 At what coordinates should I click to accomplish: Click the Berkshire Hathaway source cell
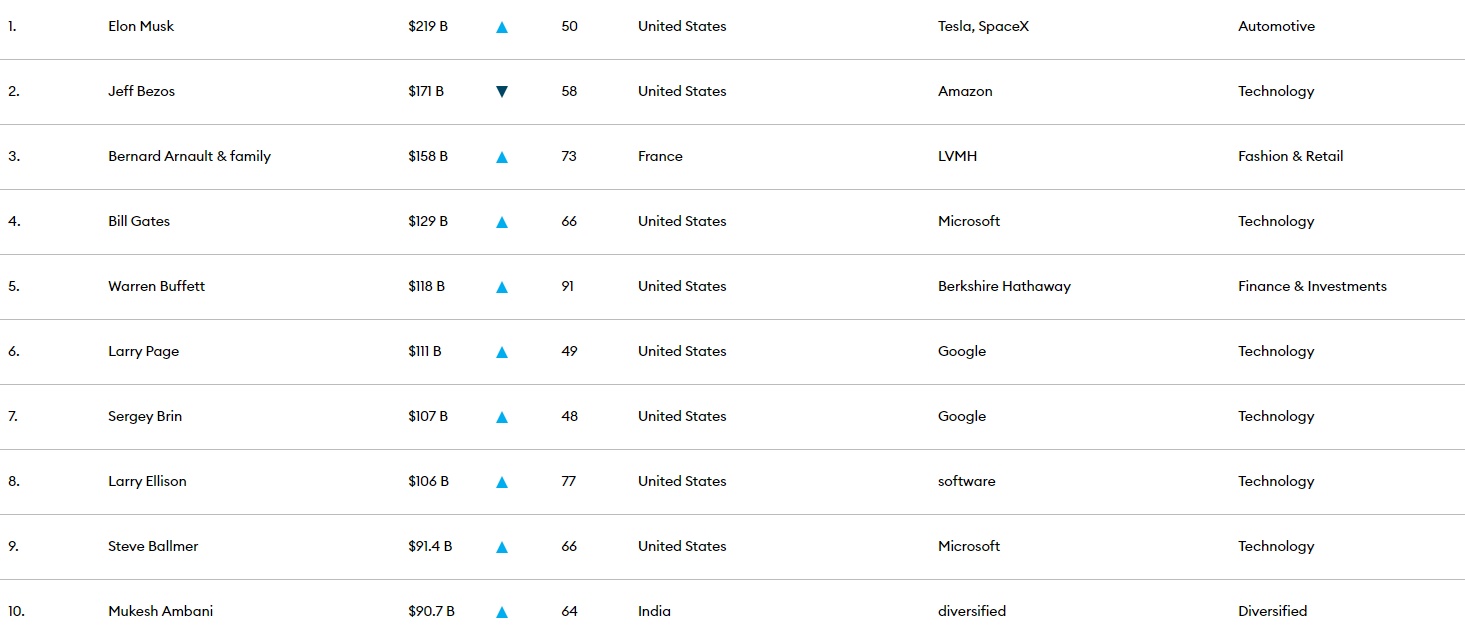[1004, 286]
